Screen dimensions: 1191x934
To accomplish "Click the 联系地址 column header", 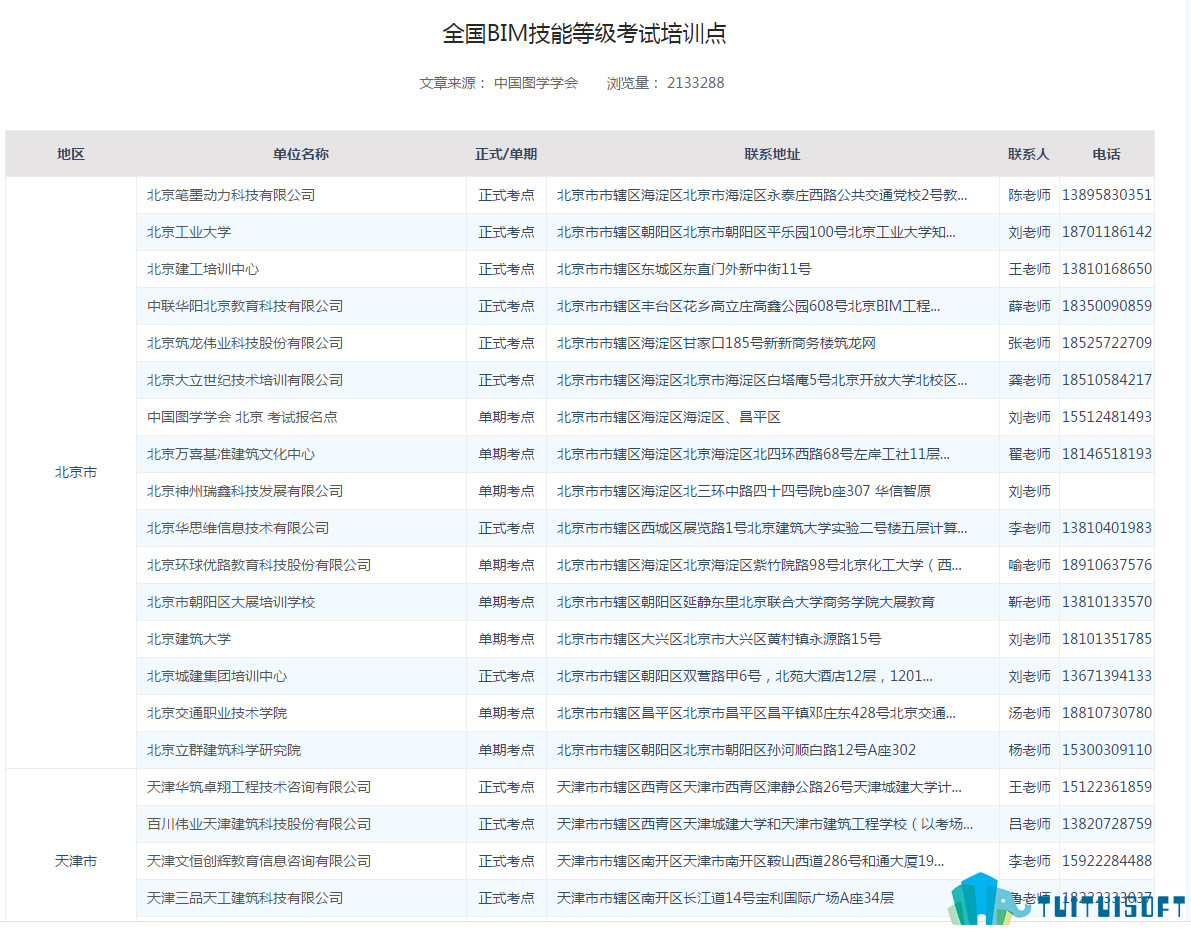I will pyautogui.click(x=772, y=154).
